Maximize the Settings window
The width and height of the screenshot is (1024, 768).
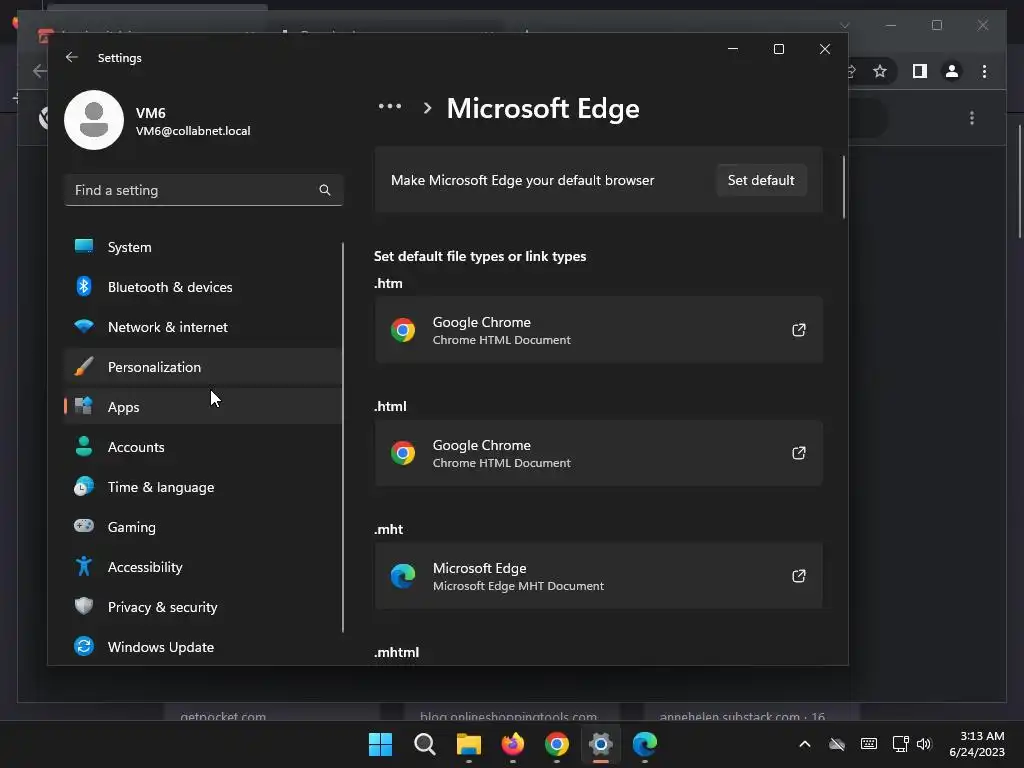point(778,49)
